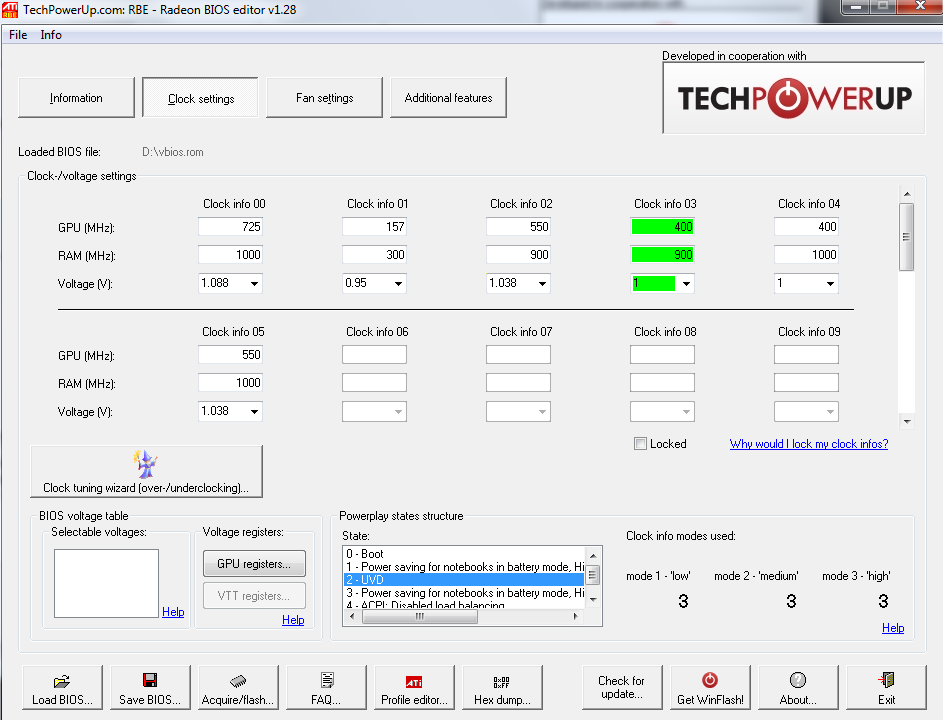The image size is (943, 720).
Task: Click the Exit door icon
Action: [x=886, y=680]
